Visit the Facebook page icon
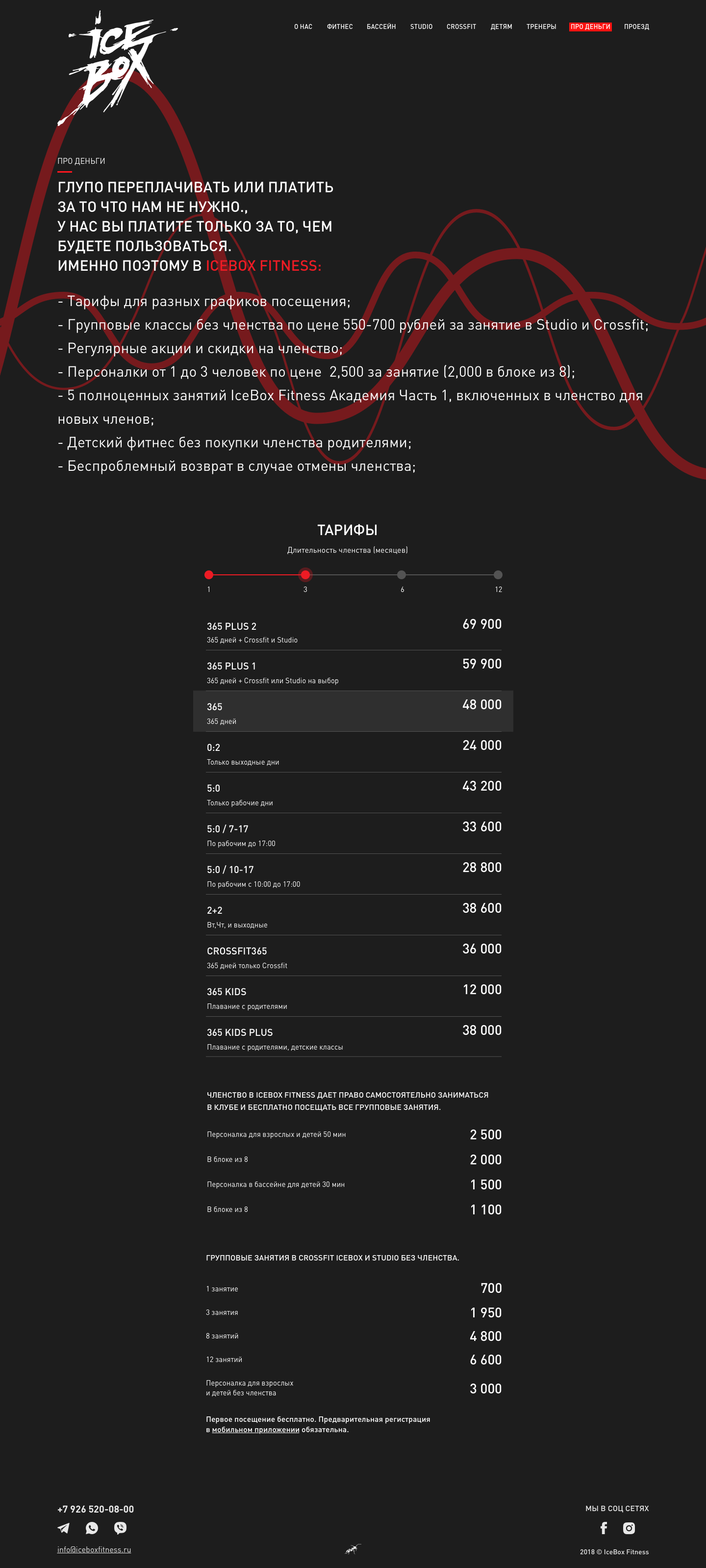 point(604,1528)
